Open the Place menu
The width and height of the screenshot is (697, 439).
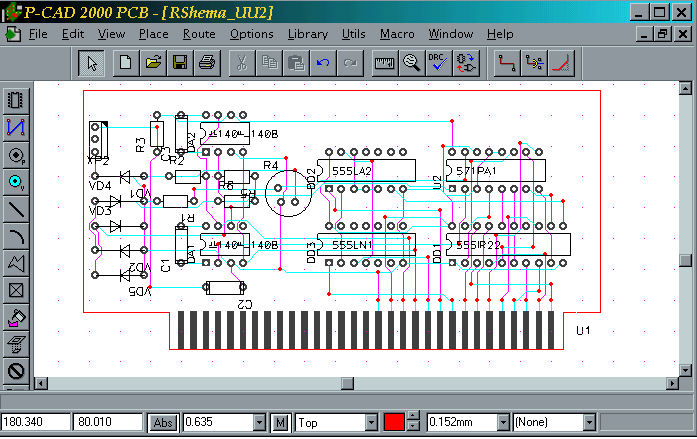coord(153,34)
